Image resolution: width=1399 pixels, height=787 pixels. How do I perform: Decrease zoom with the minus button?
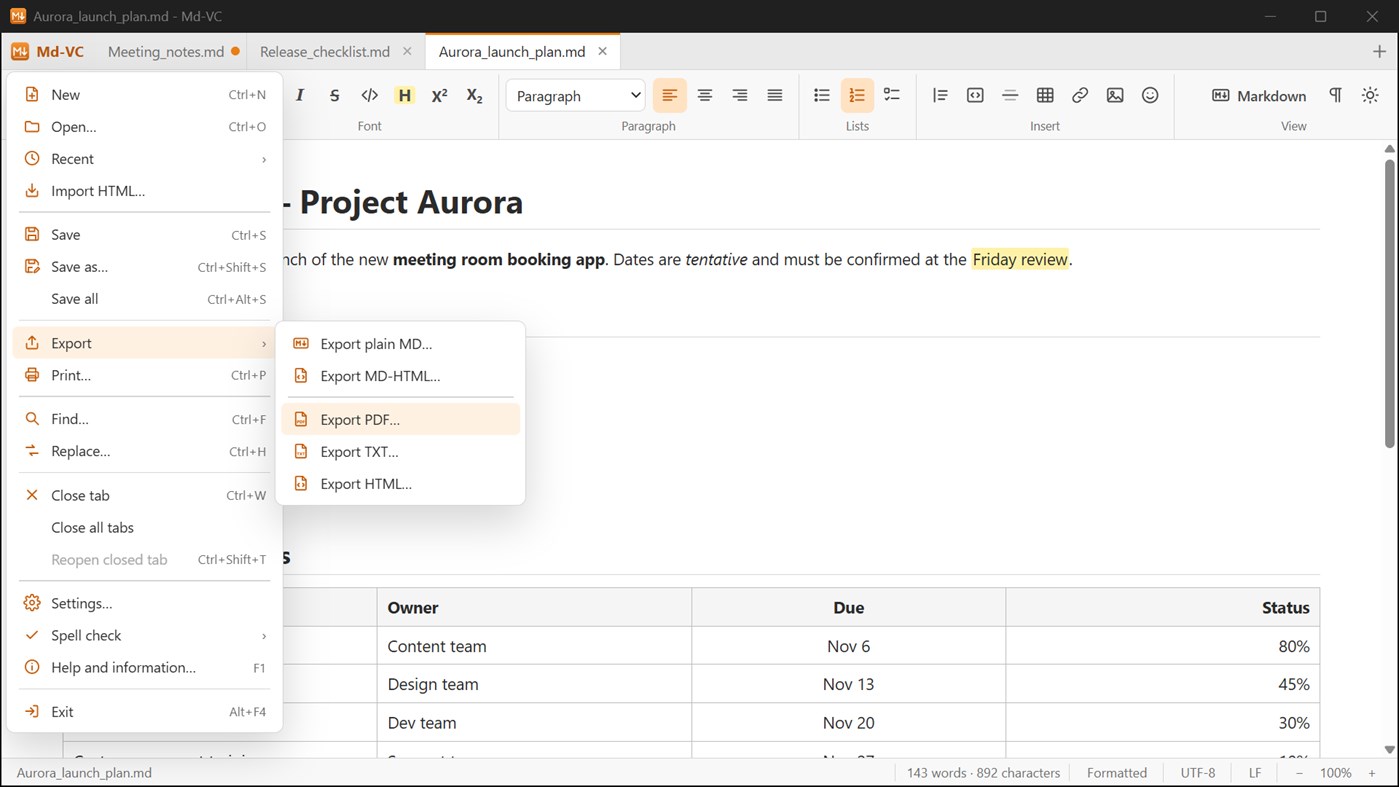tap(1299, 773)
